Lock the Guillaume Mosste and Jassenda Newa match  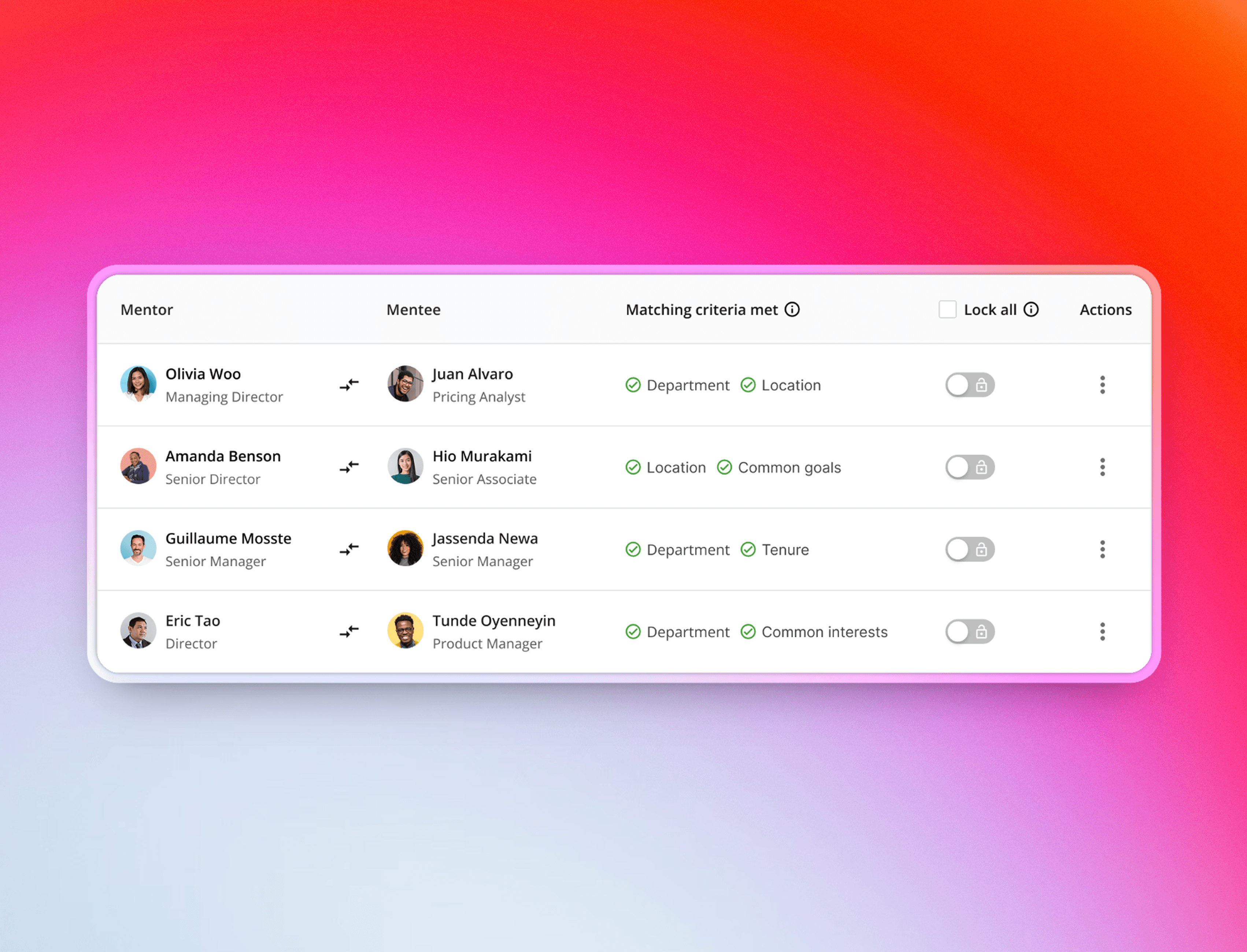click(x=969, y=550)
